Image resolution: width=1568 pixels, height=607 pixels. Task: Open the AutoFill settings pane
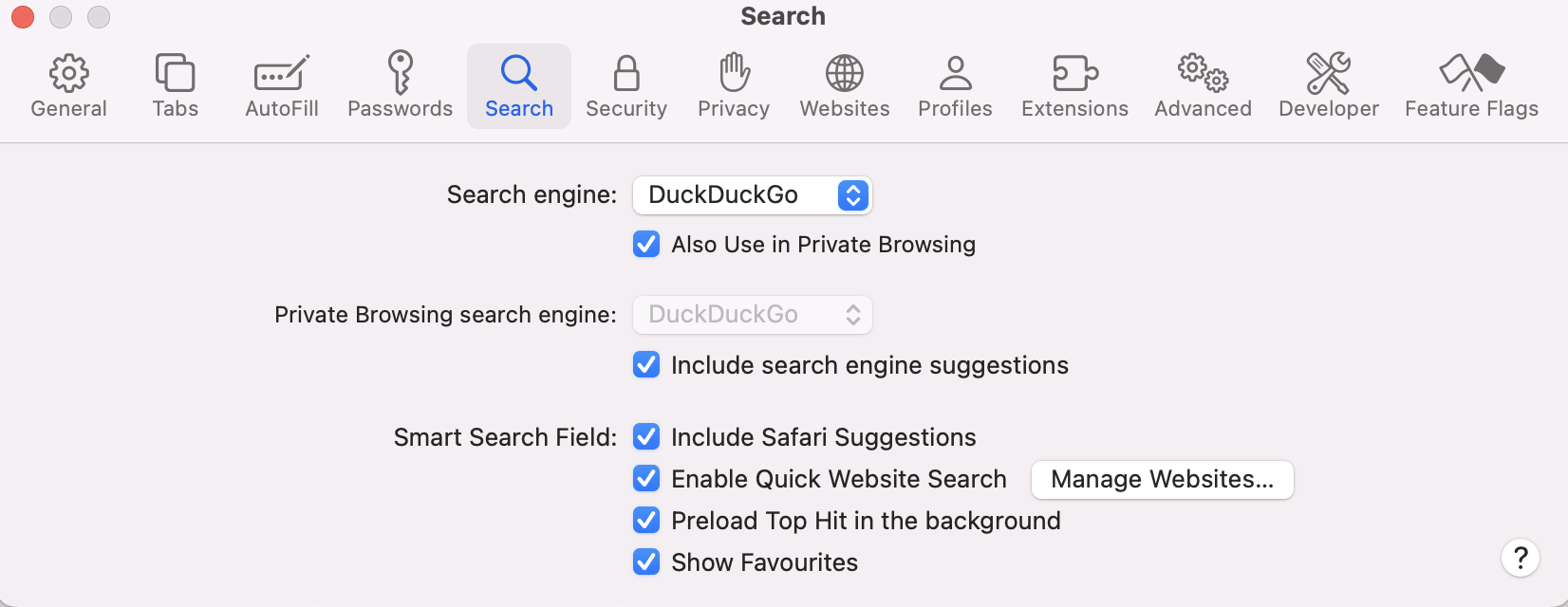pos(282,73)
